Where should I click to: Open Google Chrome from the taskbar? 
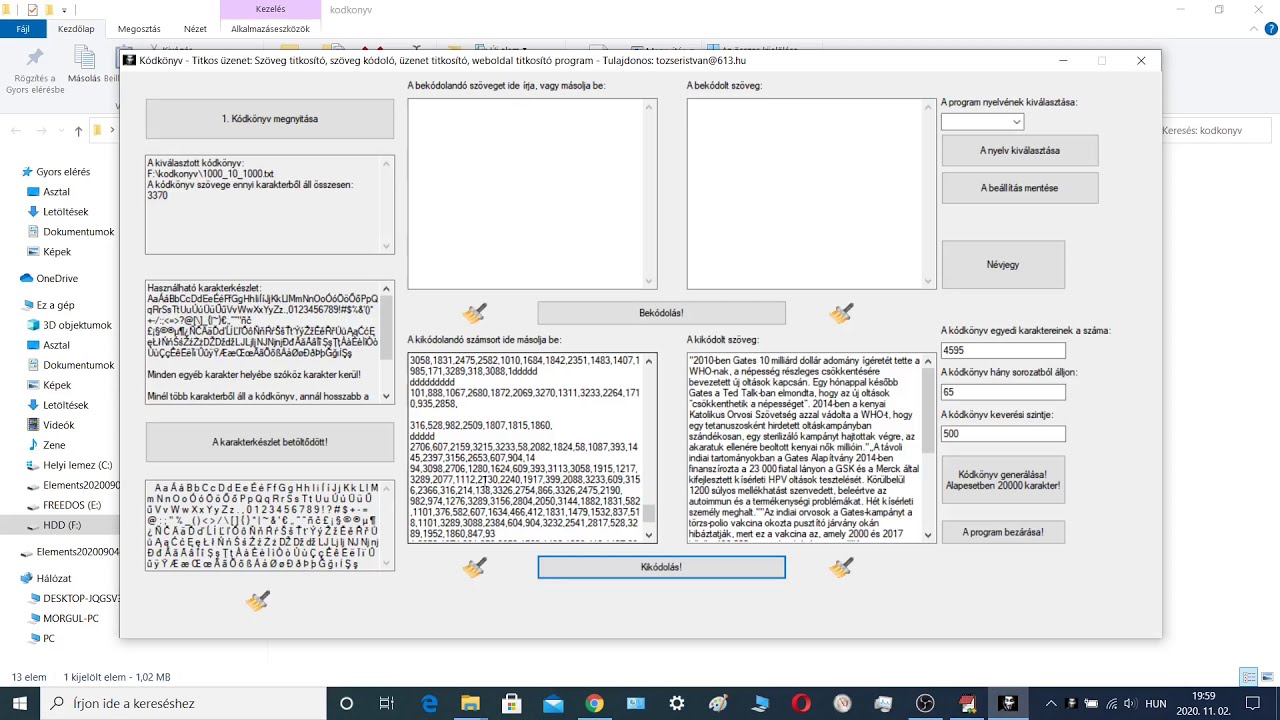pos(594,704)
